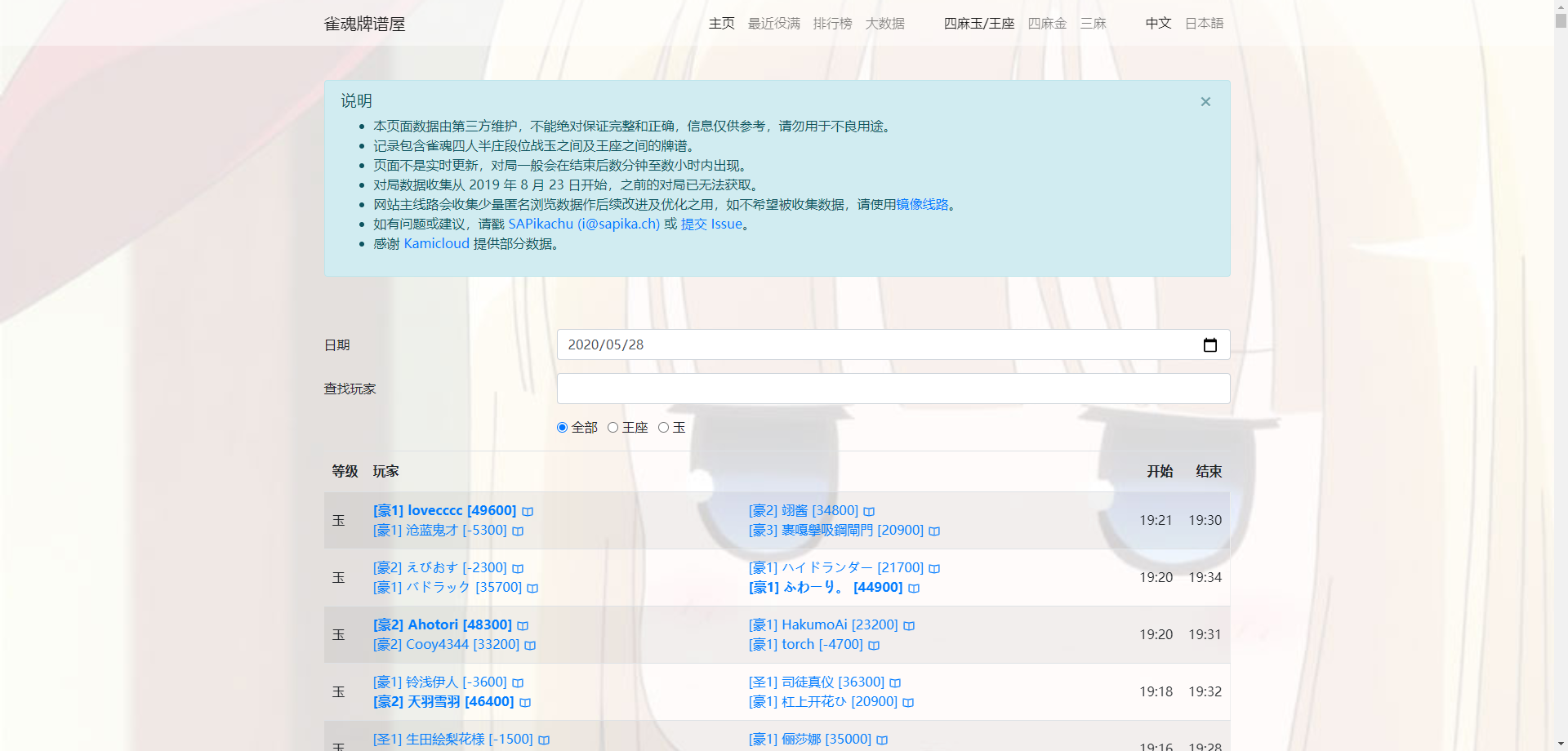
Task: Dismiss the 说明 notice box
Action: [x=1205, y=102]
